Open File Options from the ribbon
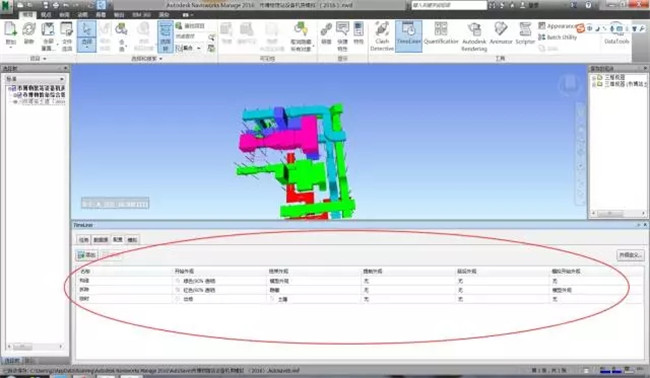Screen dimensions: 650x378 pos(67,36)
